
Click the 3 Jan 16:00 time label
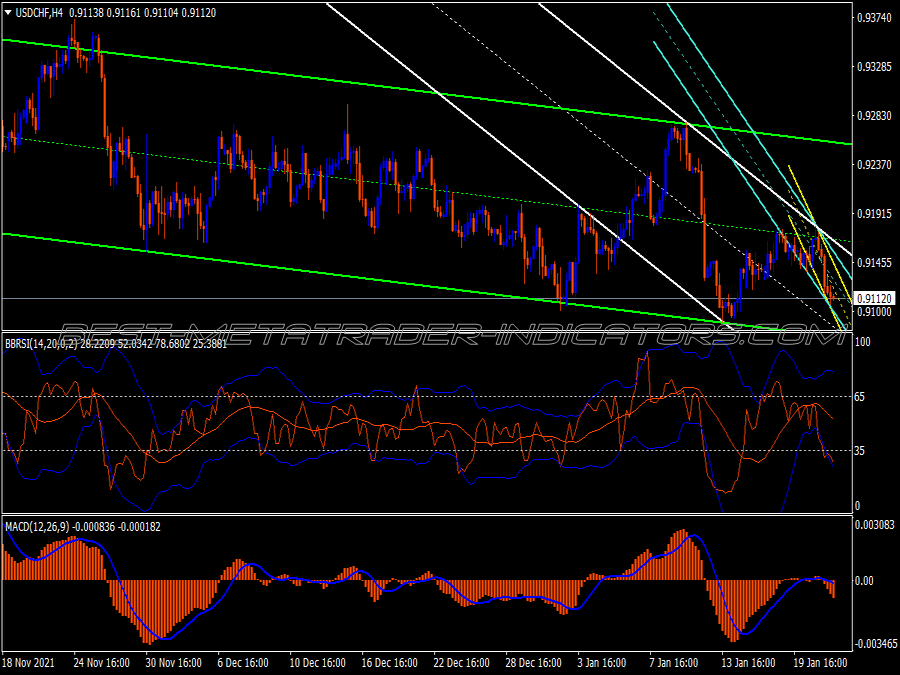[602, 663]
